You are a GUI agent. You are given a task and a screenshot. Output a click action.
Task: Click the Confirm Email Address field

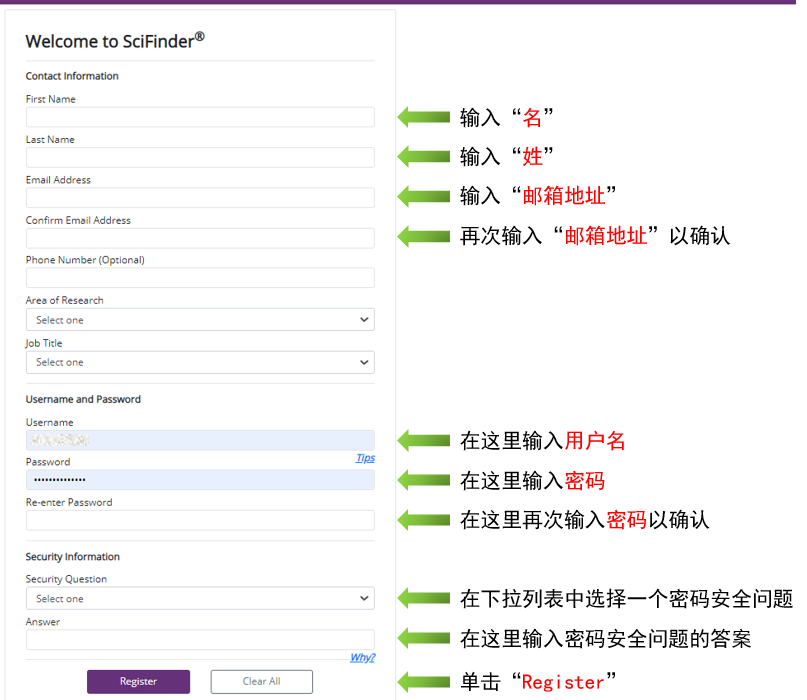coord(199,237)
